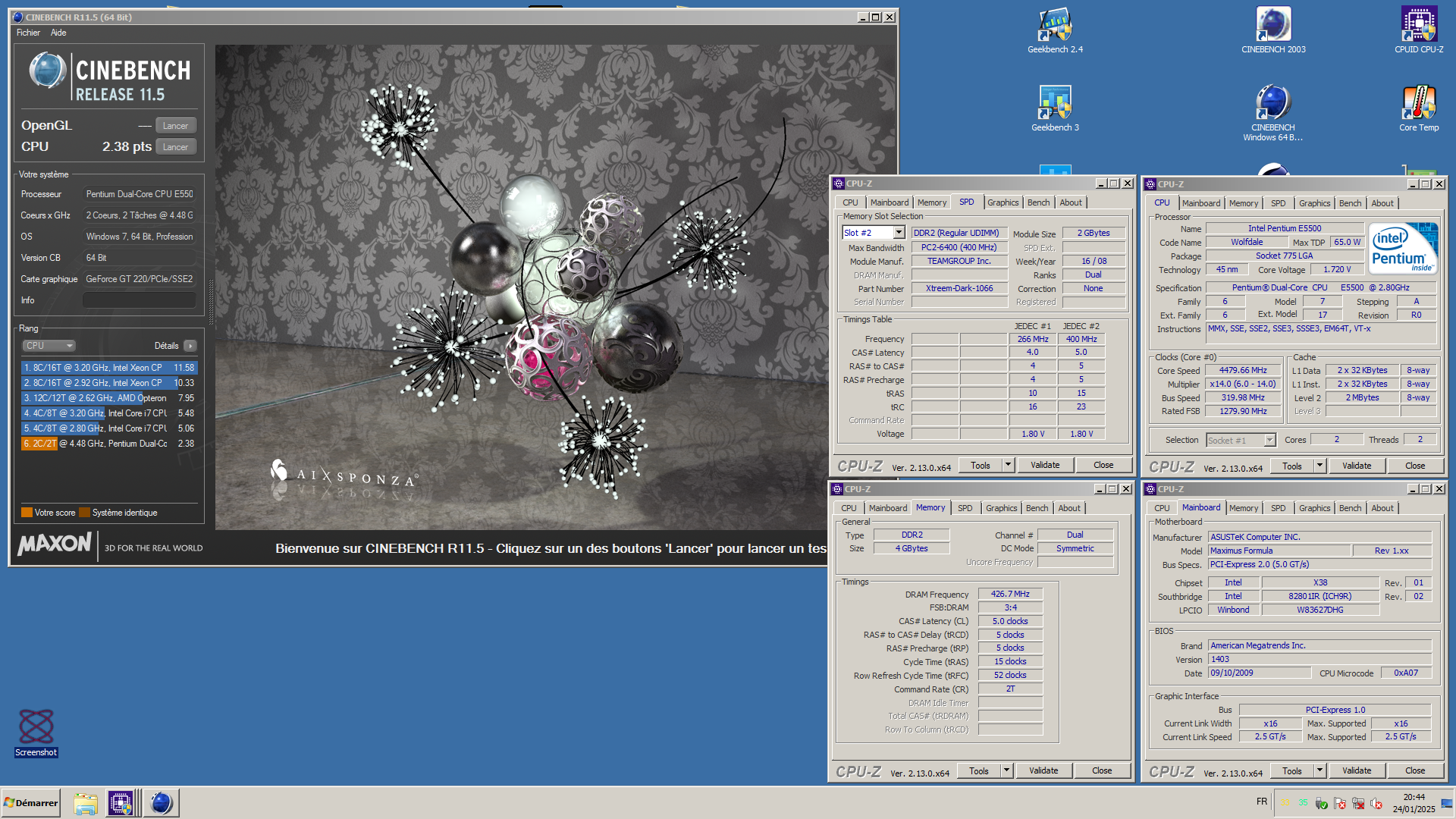The height and width of the screenshot is (819, 1456).
Task: Open Geekbench 3 desktop shortcut
Action: point(1055,108)
